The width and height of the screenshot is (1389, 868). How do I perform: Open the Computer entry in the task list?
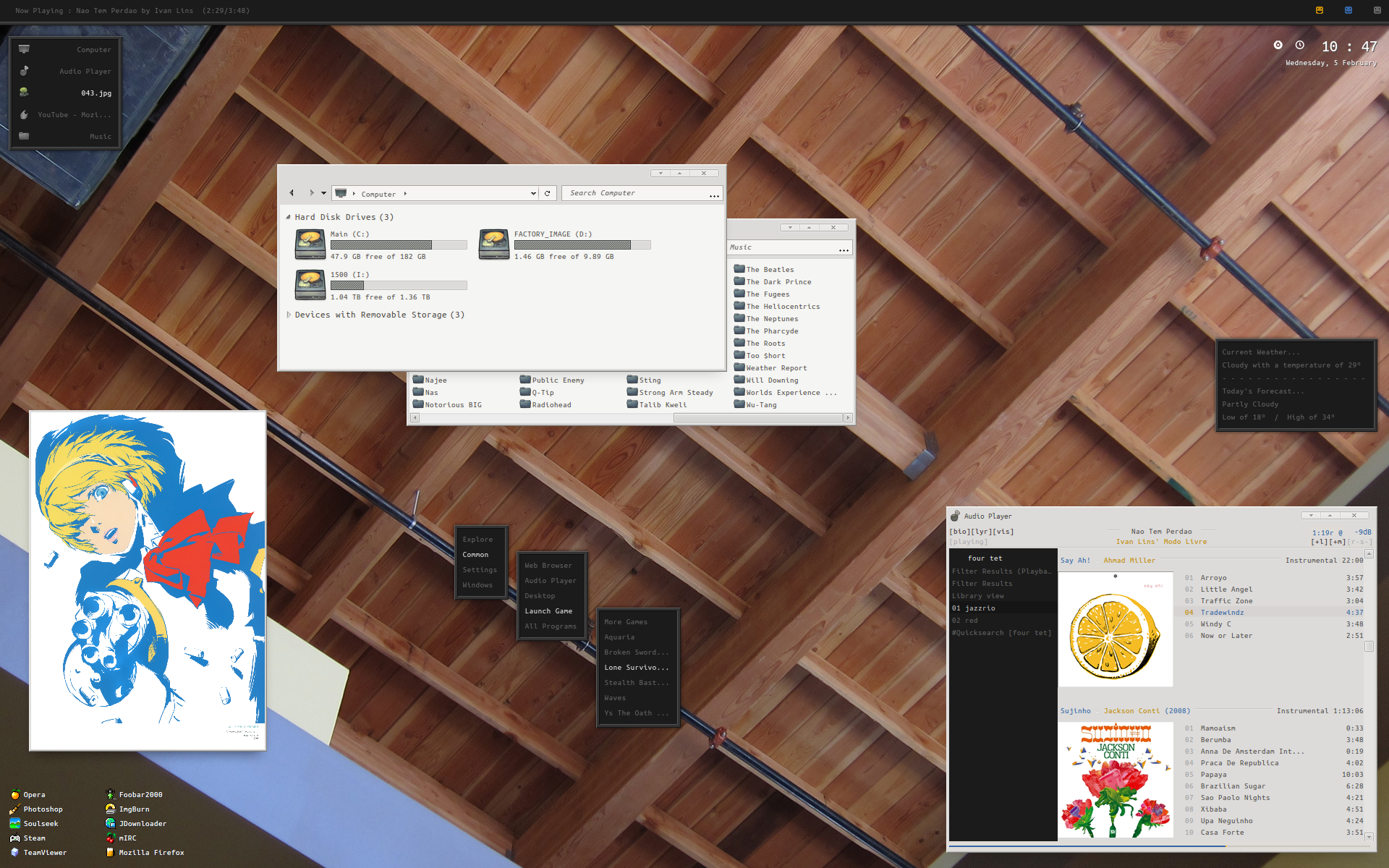(x=65, y=49)
